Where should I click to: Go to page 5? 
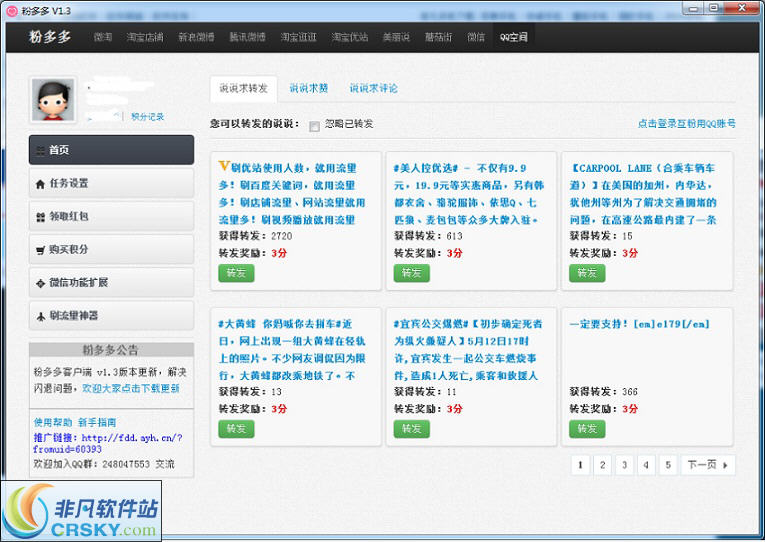(x=668, y=465)
